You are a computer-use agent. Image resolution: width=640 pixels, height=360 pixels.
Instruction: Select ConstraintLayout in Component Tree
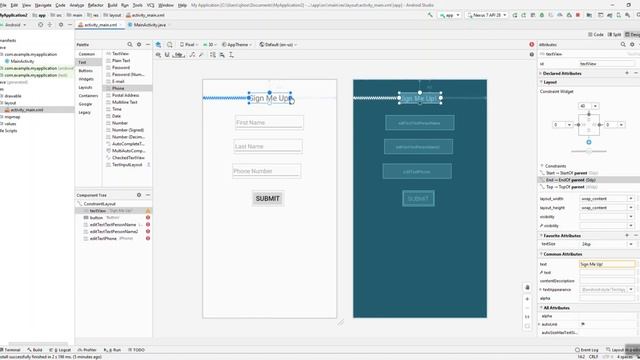(99, 204)
